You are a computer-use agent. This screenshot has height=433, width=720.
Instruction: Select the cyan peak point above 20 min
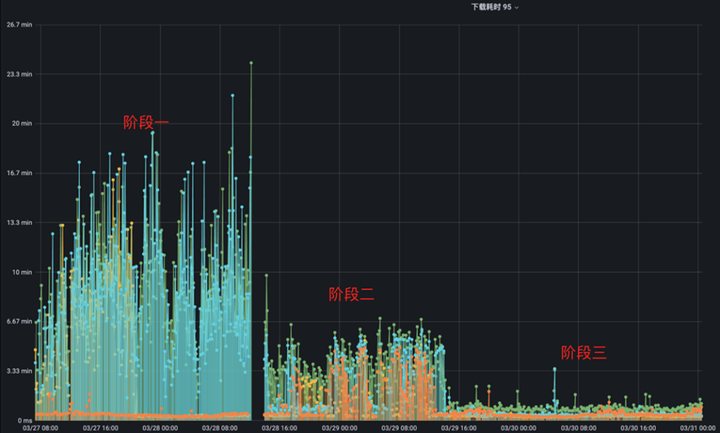233,96
